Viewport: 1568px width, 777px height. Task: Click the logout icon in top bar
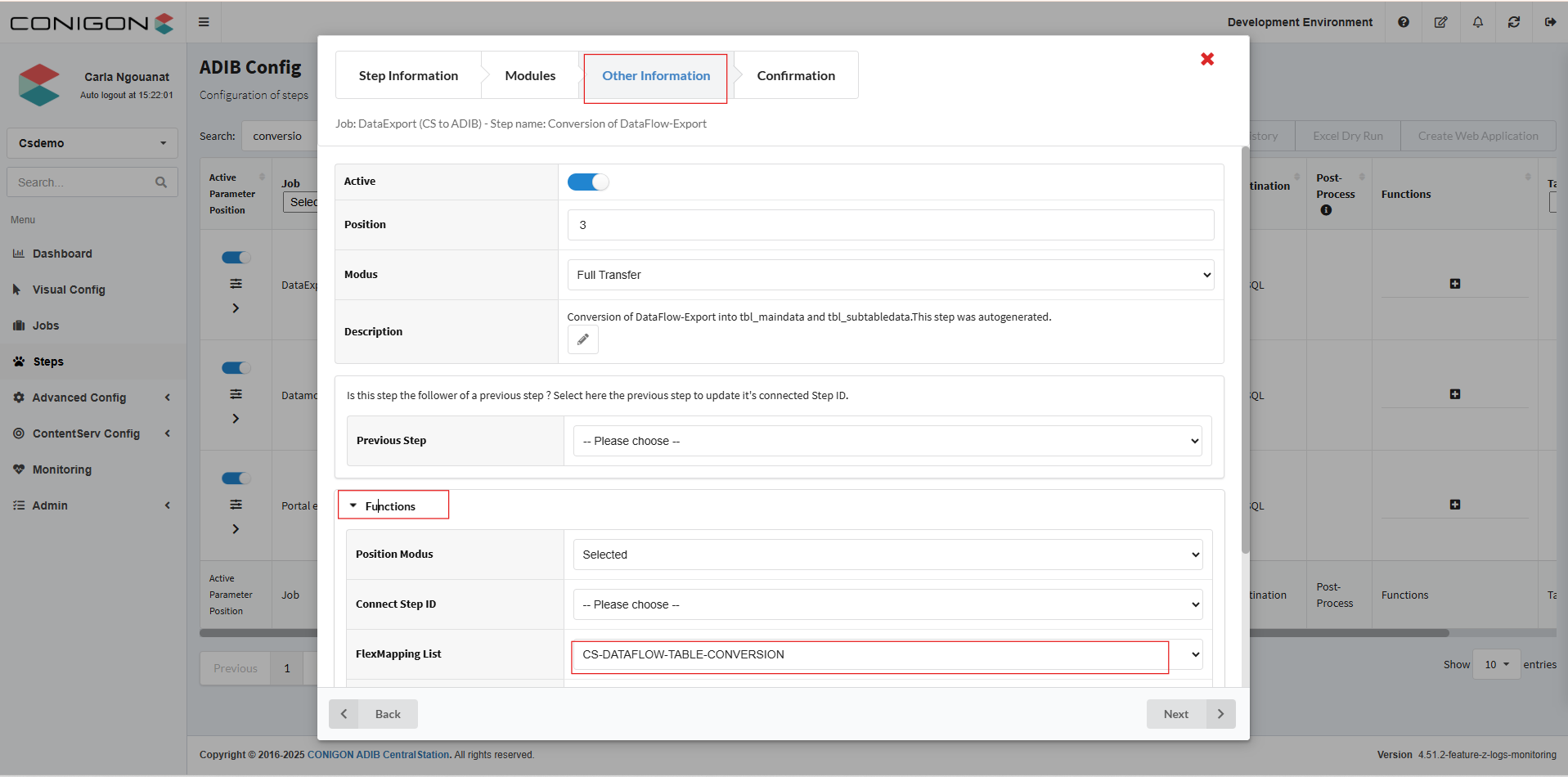(x=1550, y=22)
